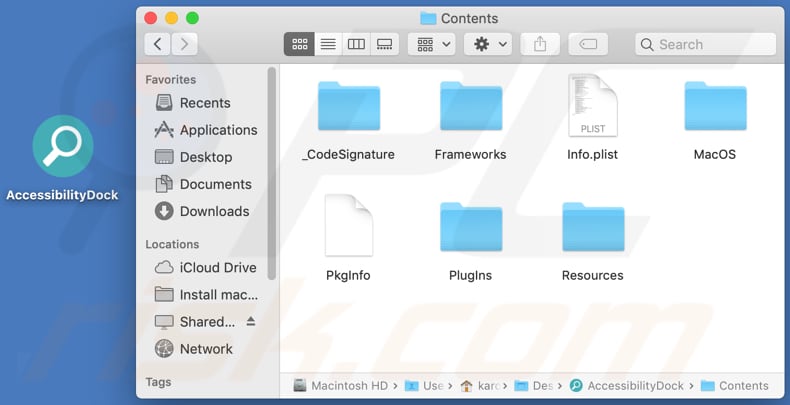This screenshot has width=790, height=405.
Task: Select Documents in the sidebar
Action: tap(204, 184)
